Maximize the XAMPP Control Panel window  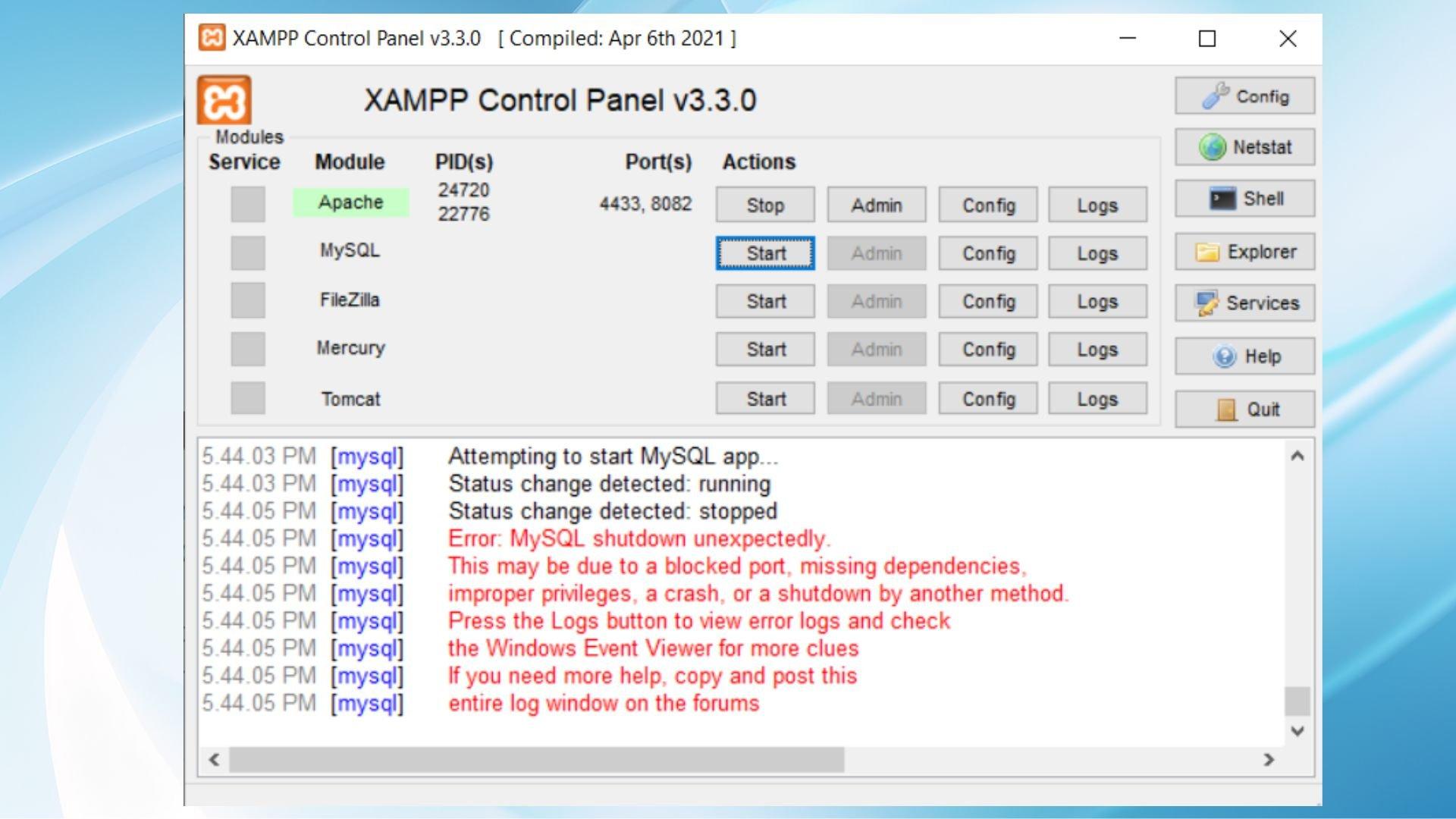click(x=1207, y=38)
